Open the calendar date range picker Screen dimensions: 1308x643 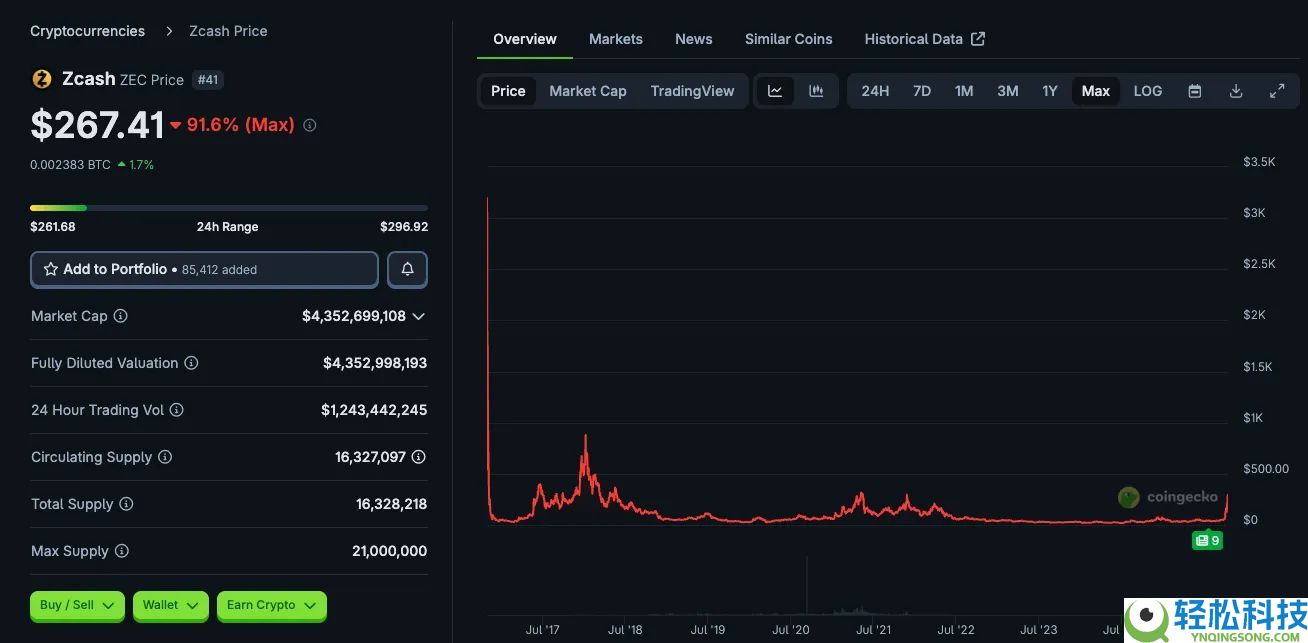coord(1194,91)
